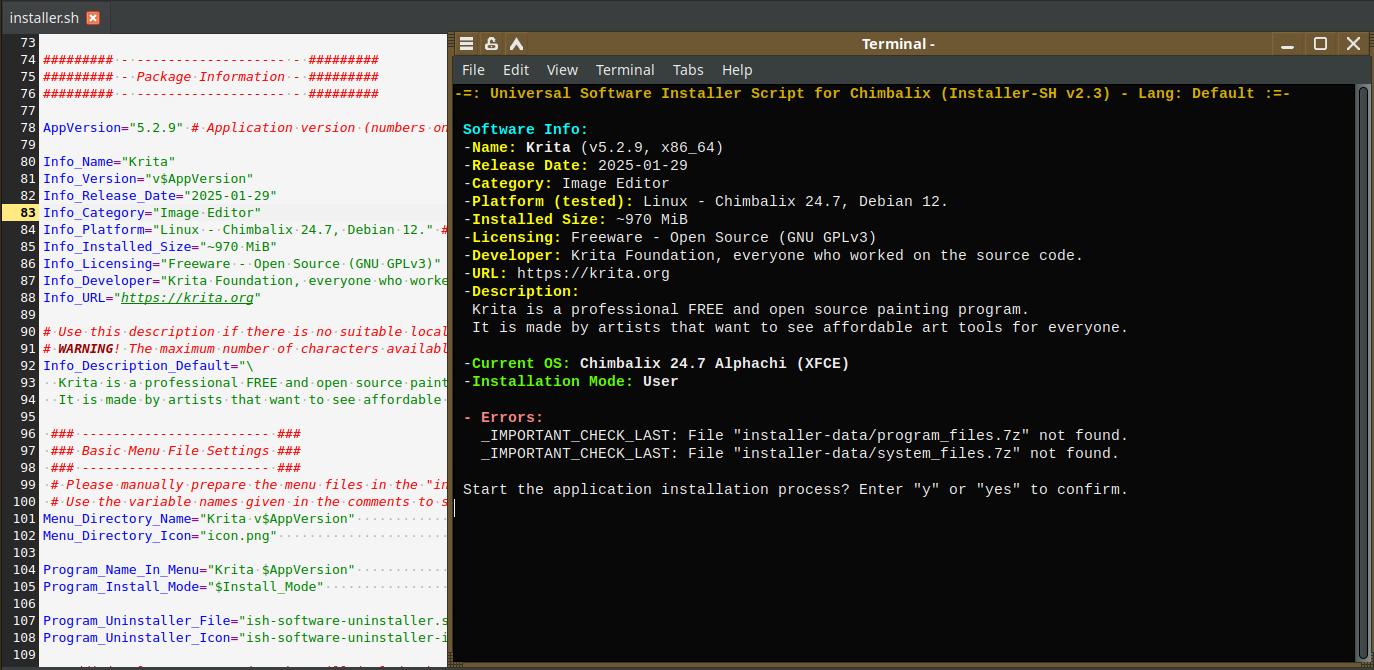Close the installer.sh editor tab

coord(93,18)
